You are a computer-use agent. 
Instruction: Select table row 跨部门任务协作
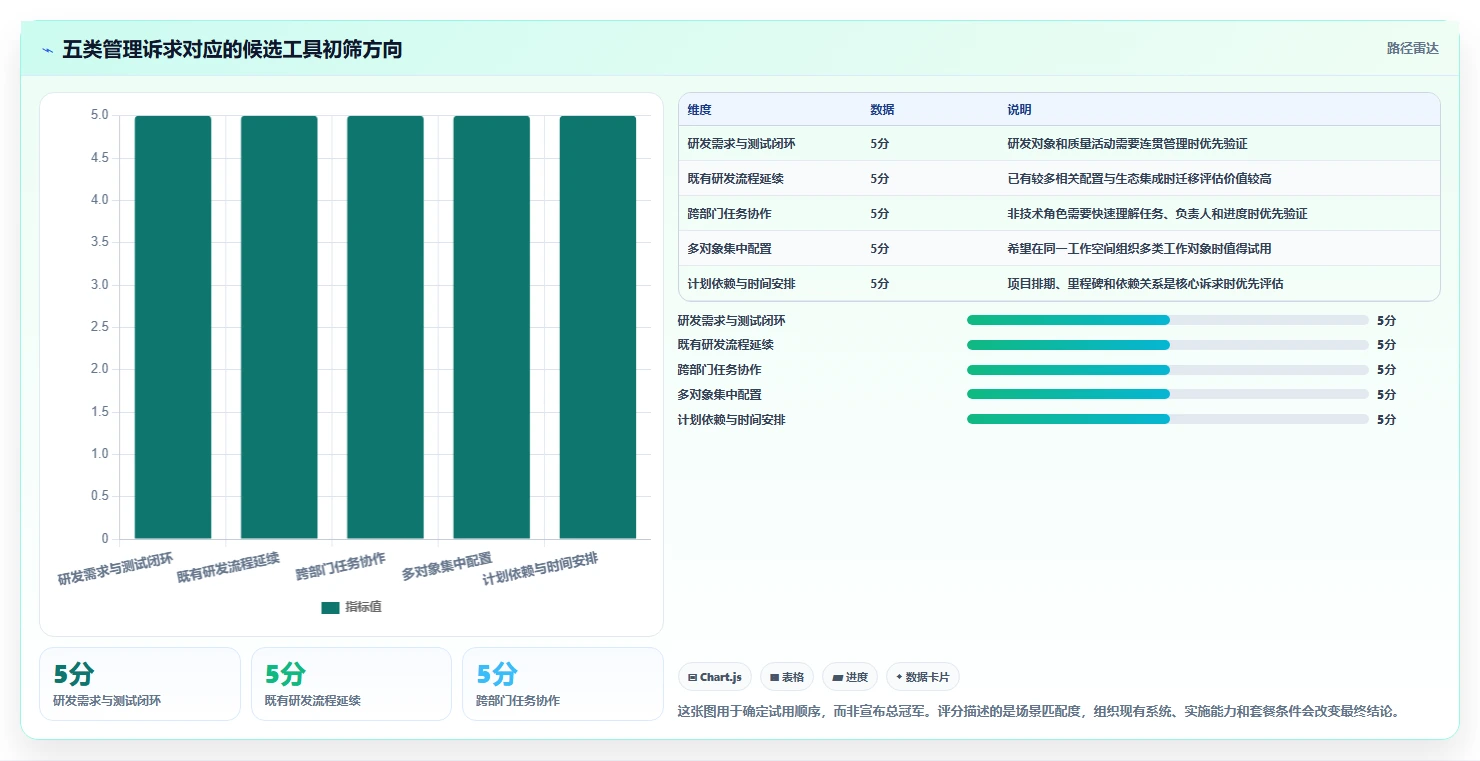1059,214
